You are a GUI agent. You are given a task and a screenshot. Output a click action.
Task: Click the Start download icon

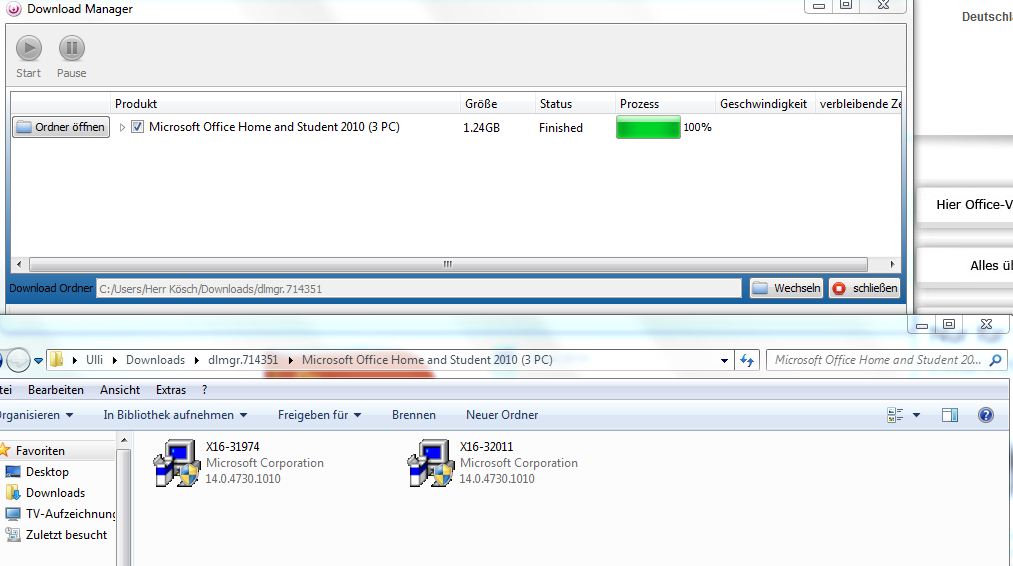coord(28,48)
